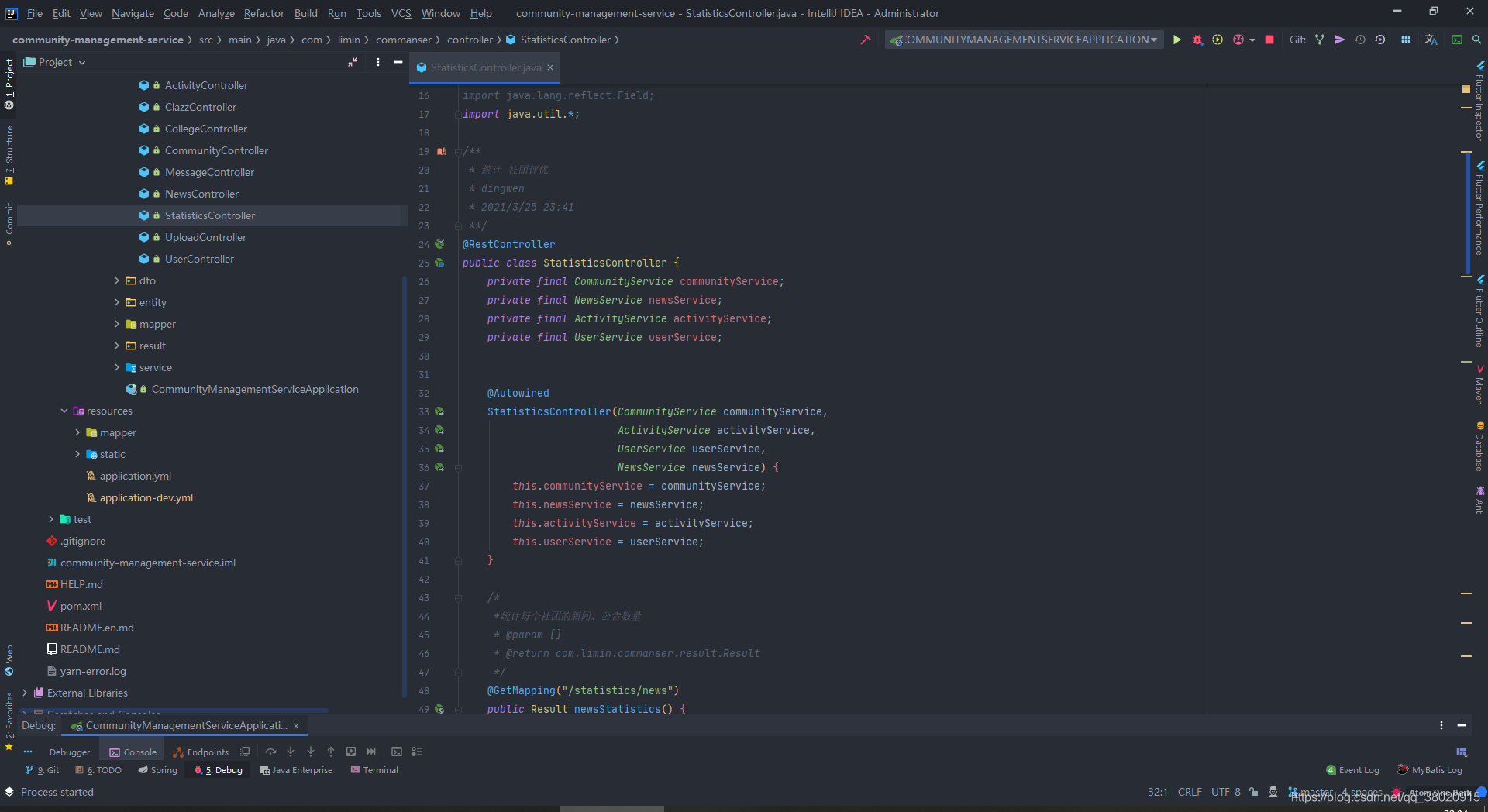Open the project structure grid icon

(1406, 40)
